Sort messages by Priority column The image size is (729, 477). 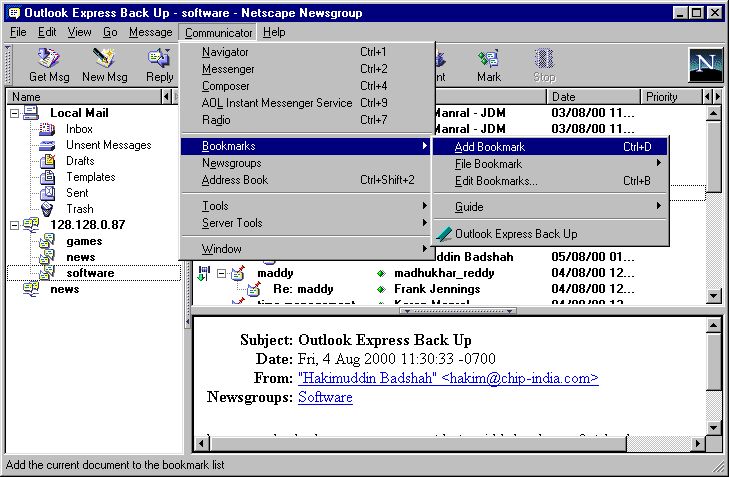click(x=671, y=97)
